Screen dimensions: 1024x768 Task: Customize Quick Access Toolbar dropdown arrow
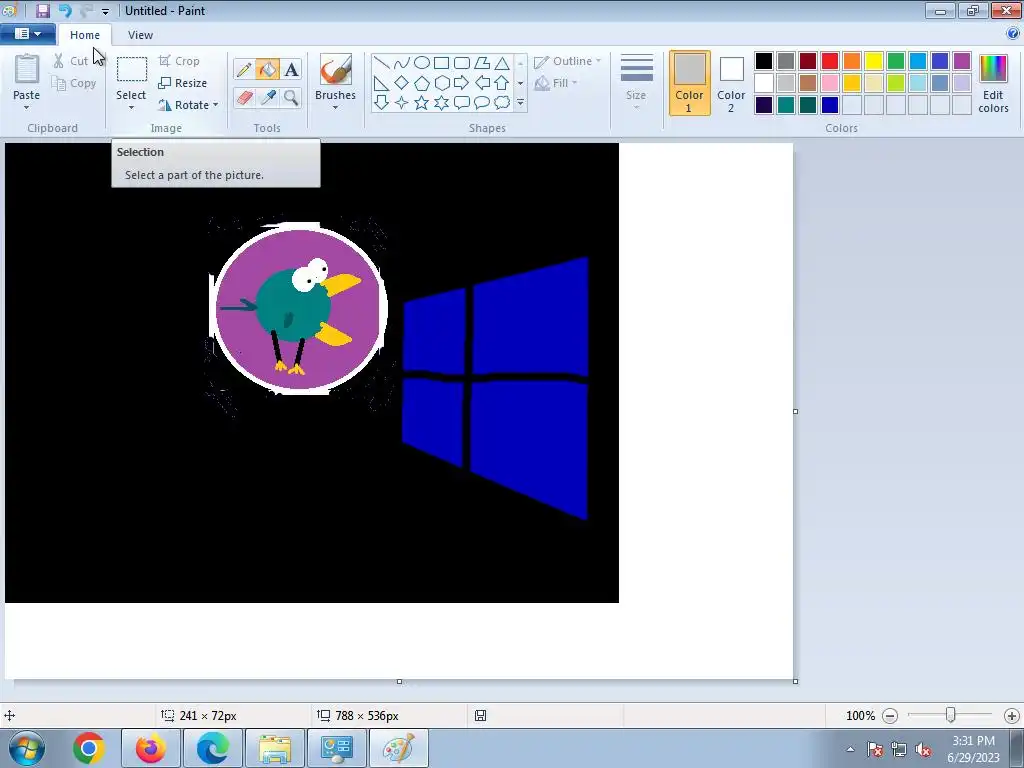105,11
